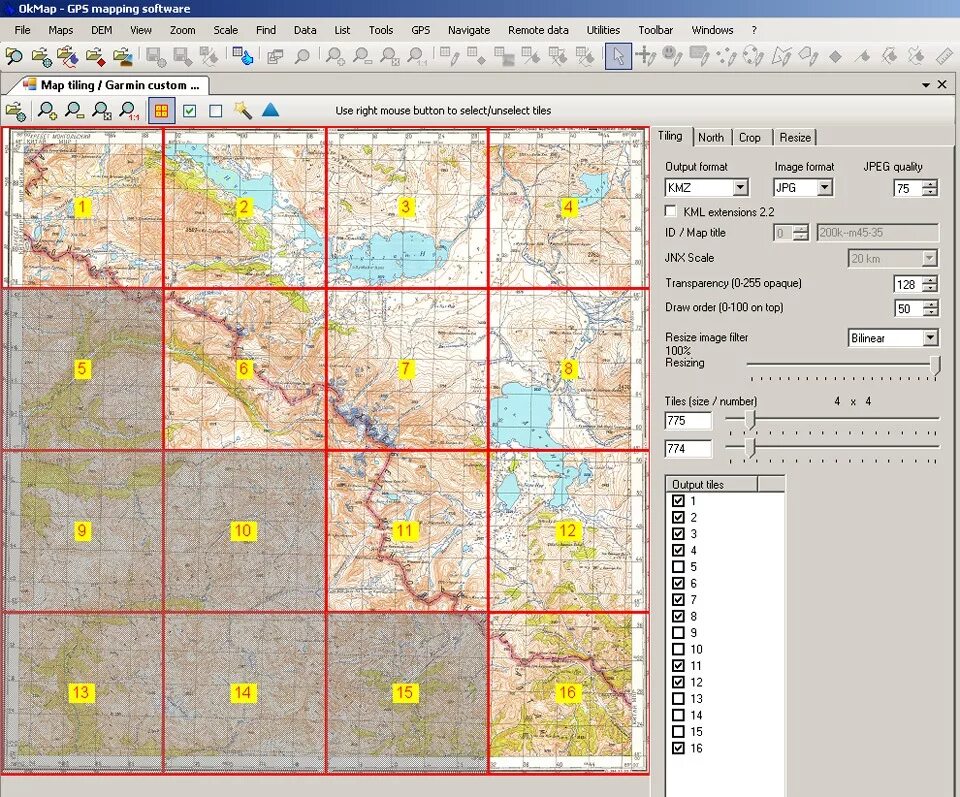Set 1:1 zoom in Map tiling panel
The image size is (960, 797).
[x=129, y=111]
